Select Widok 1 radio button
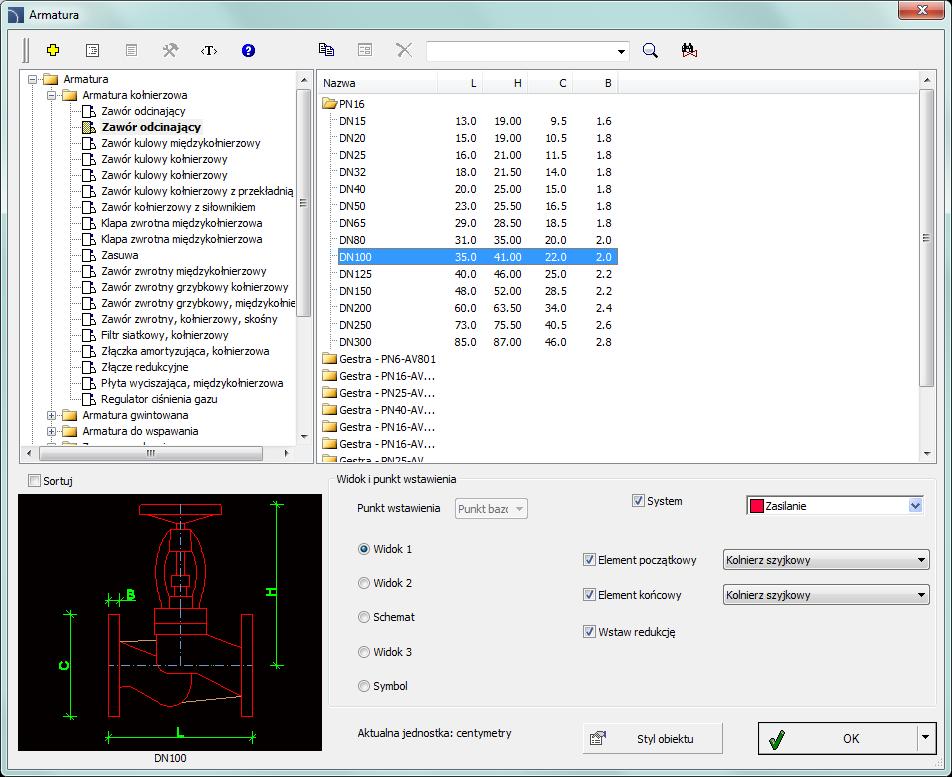 (364, 549)
